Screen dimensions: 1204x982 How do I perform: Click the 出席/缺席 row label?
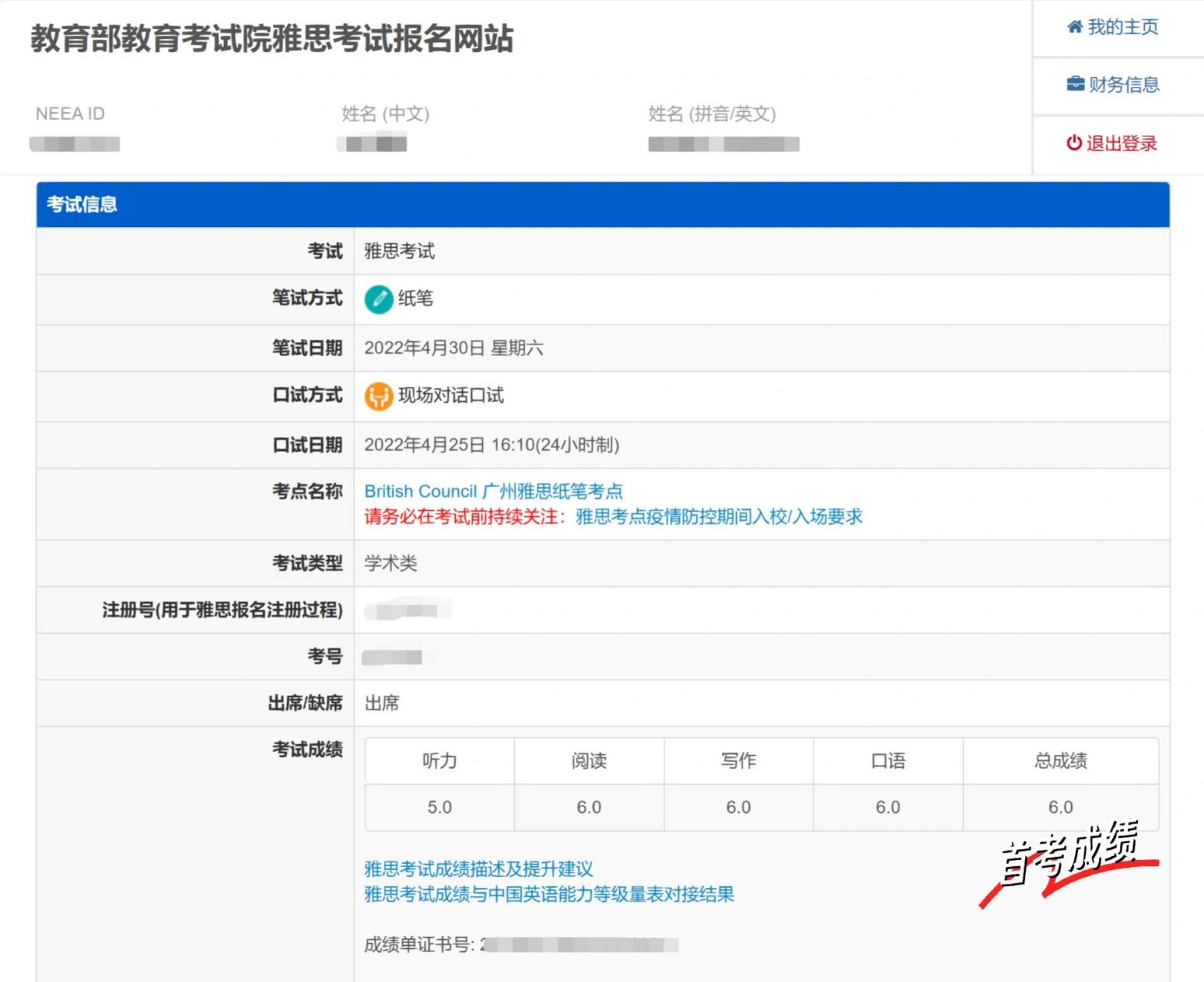coord(305,704)
